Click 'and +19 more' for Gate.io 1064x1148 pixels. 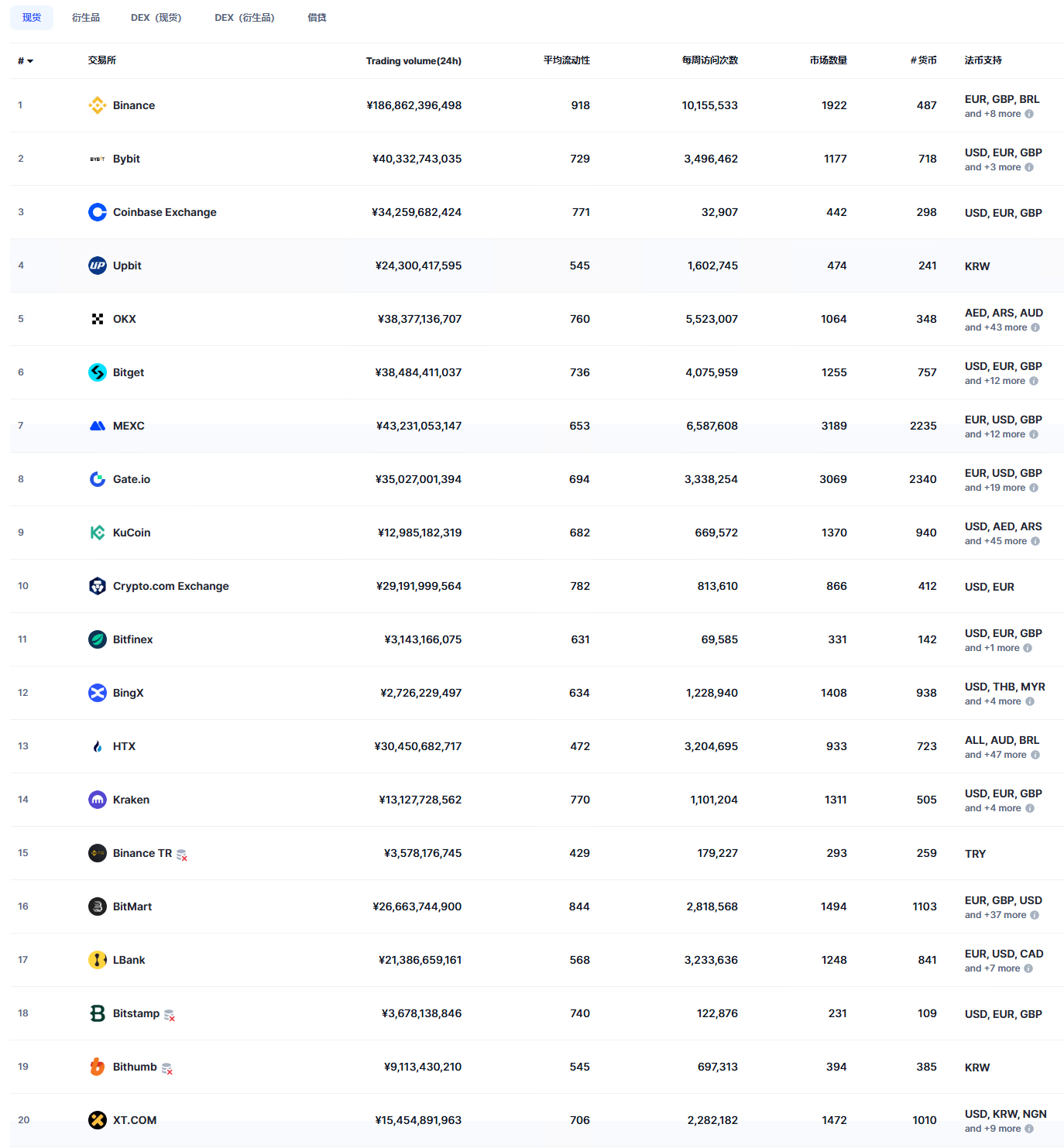click(995, 488)
